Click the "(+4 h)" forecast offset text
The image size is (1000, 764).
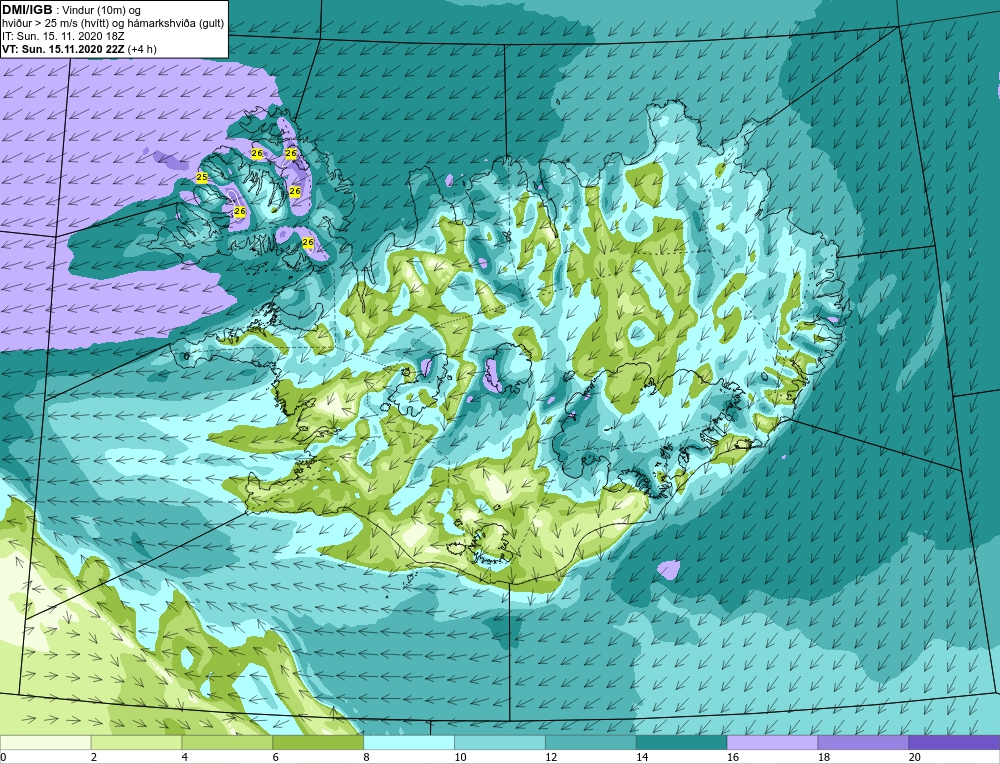[x=142, y=48]
